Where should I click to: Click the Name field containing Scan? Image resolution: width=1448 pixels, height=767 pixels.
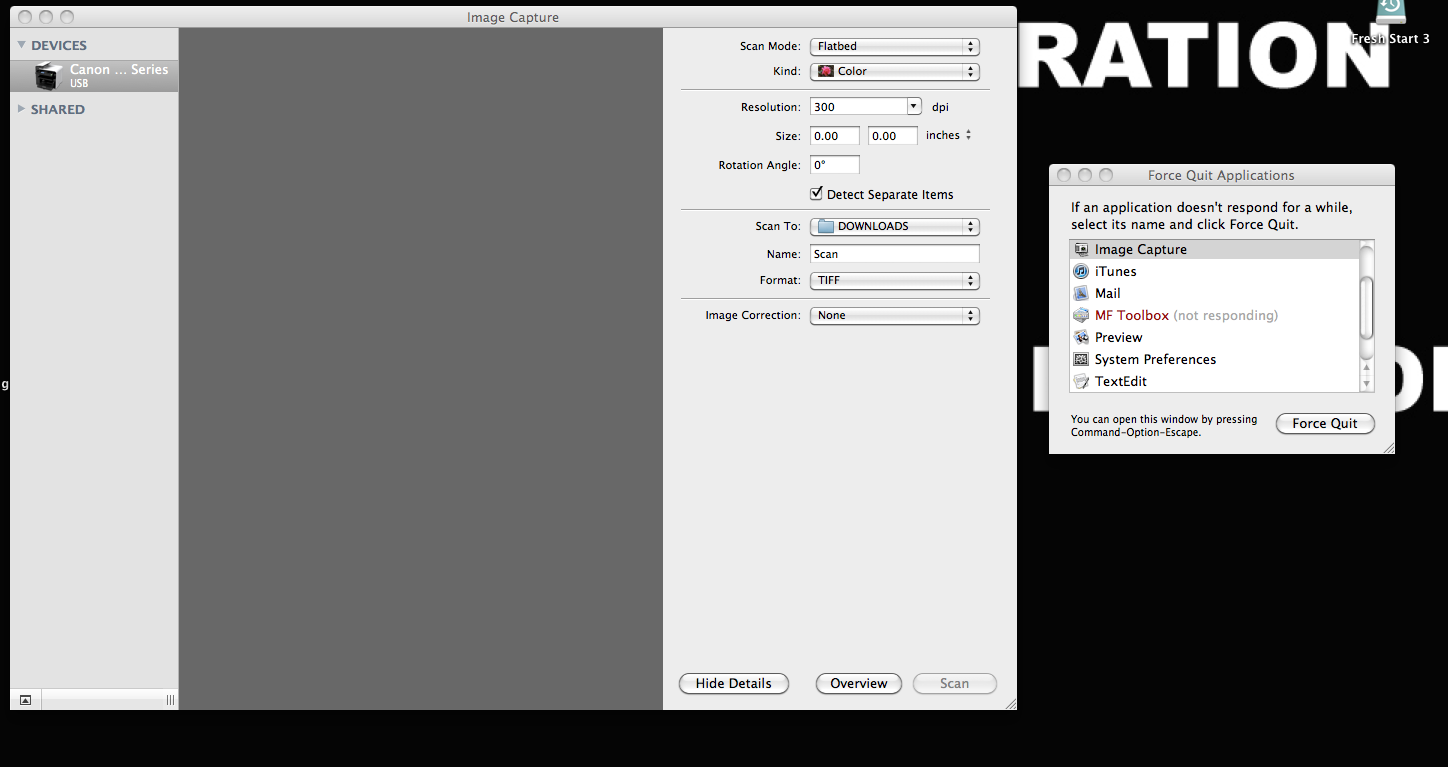[895, 254]
